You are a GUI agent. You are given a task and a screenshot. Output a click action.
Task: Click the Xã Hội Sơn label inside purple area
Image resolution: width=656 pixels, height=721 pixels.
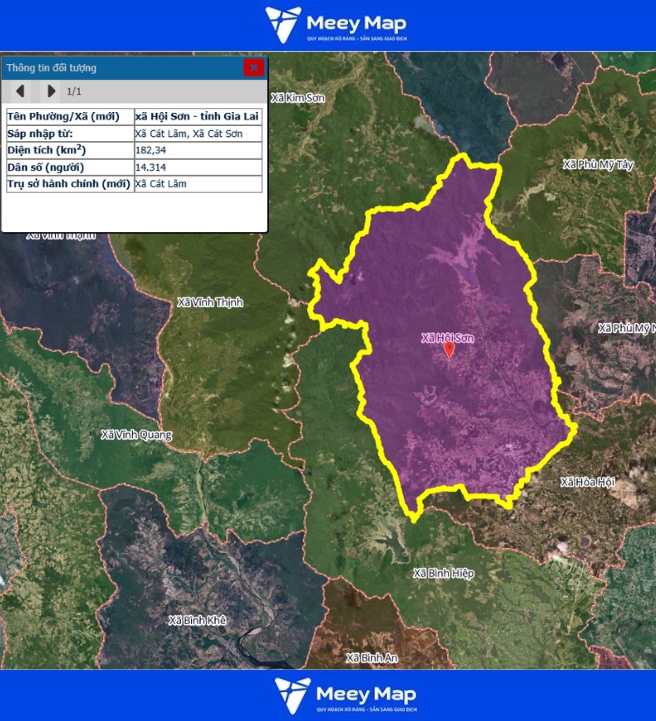(x=447, y=338)
